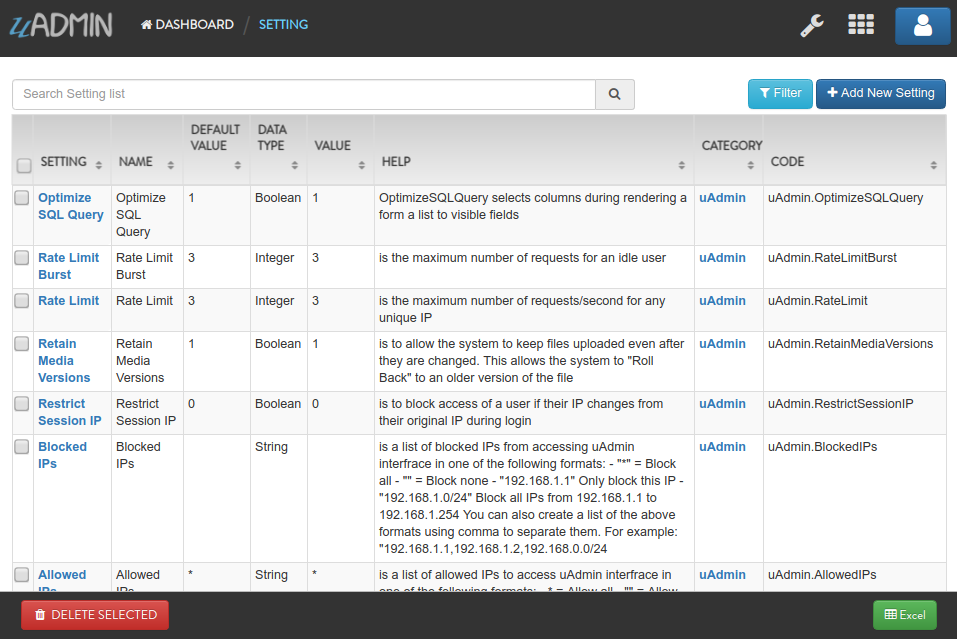Sort by the CATEGORY column arrows

[751, 165]
